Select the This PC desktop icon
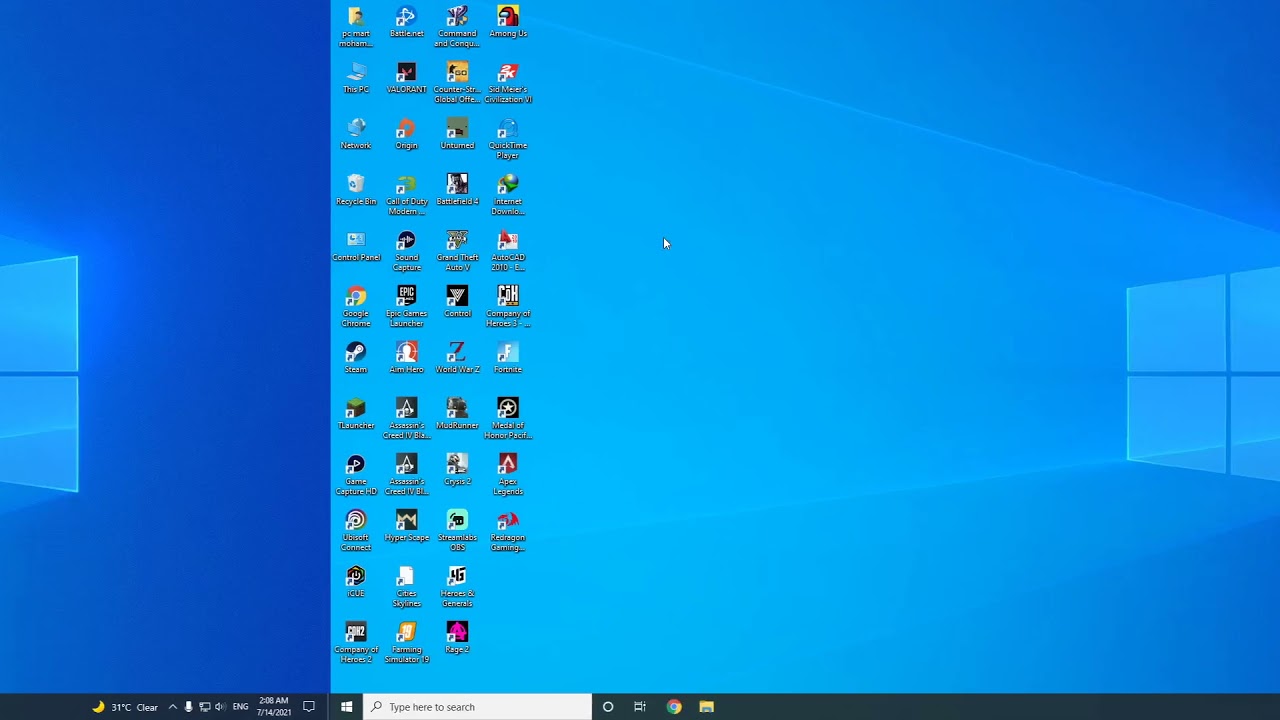The height and width of the screenshot is (720, 1280). click(x=356, y=79)
